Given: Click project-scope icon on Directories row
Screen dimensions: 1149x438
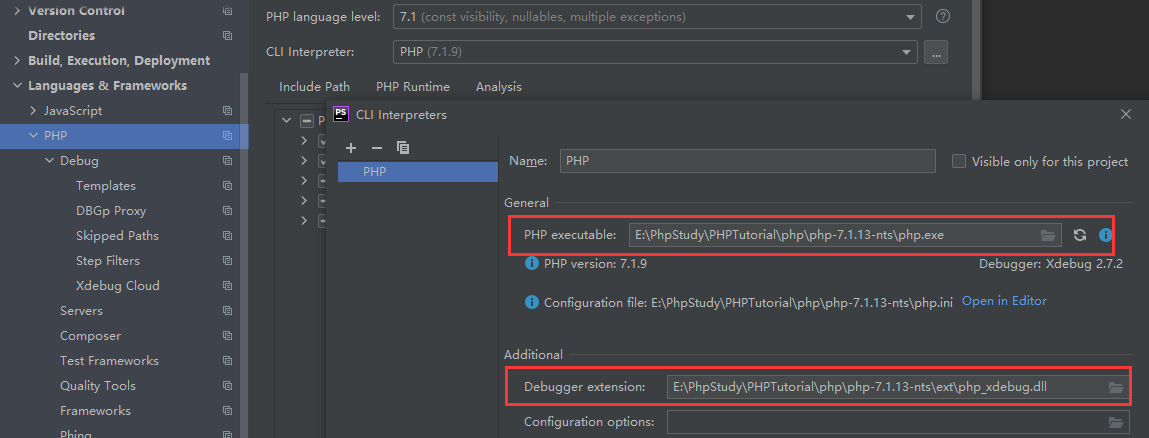Looking at the screenshot, I should pos(228,36).
